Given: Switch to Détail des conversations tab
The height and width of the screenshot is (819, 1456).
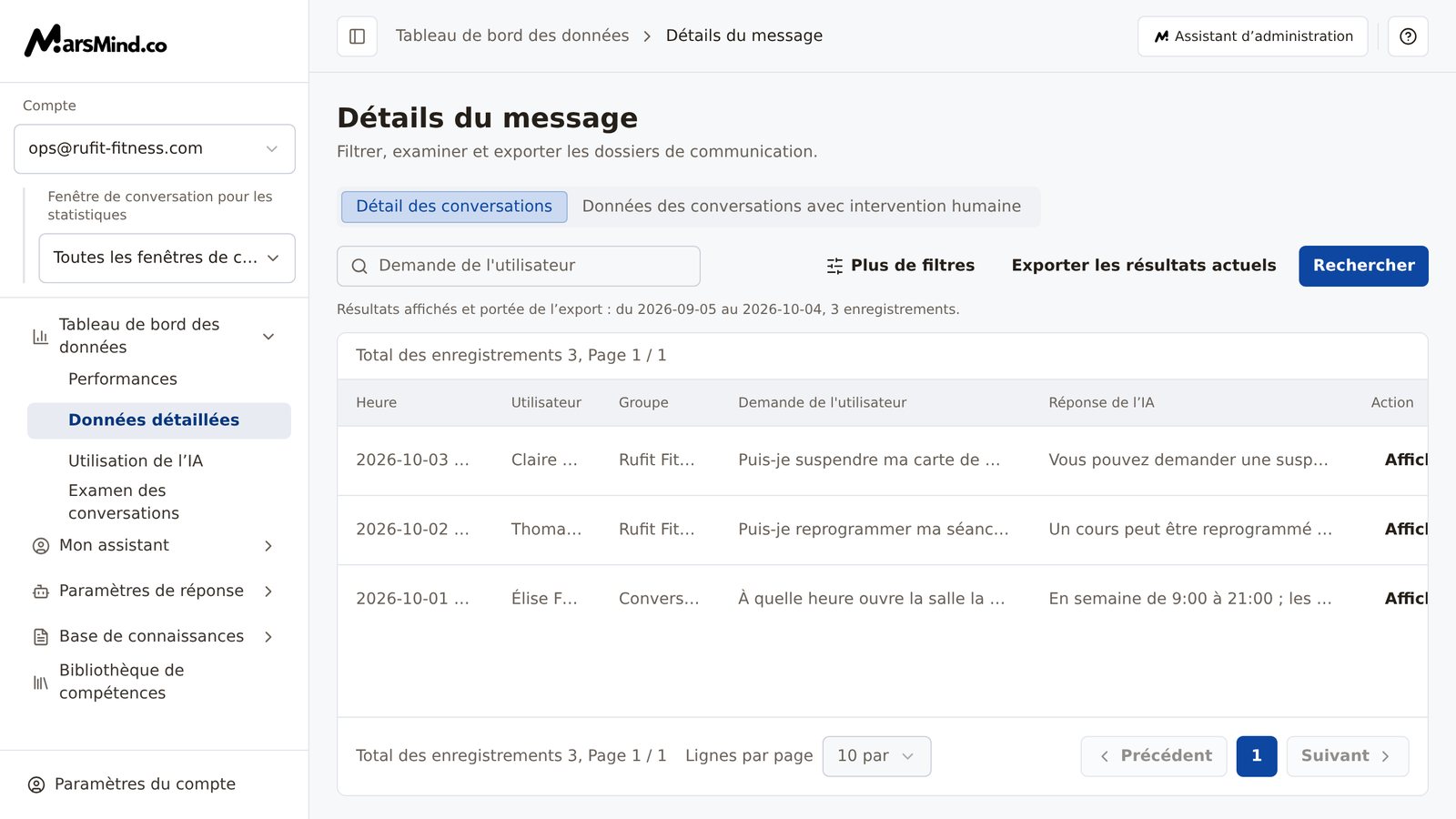Looking at the screenshot, I should pos(454,207).
